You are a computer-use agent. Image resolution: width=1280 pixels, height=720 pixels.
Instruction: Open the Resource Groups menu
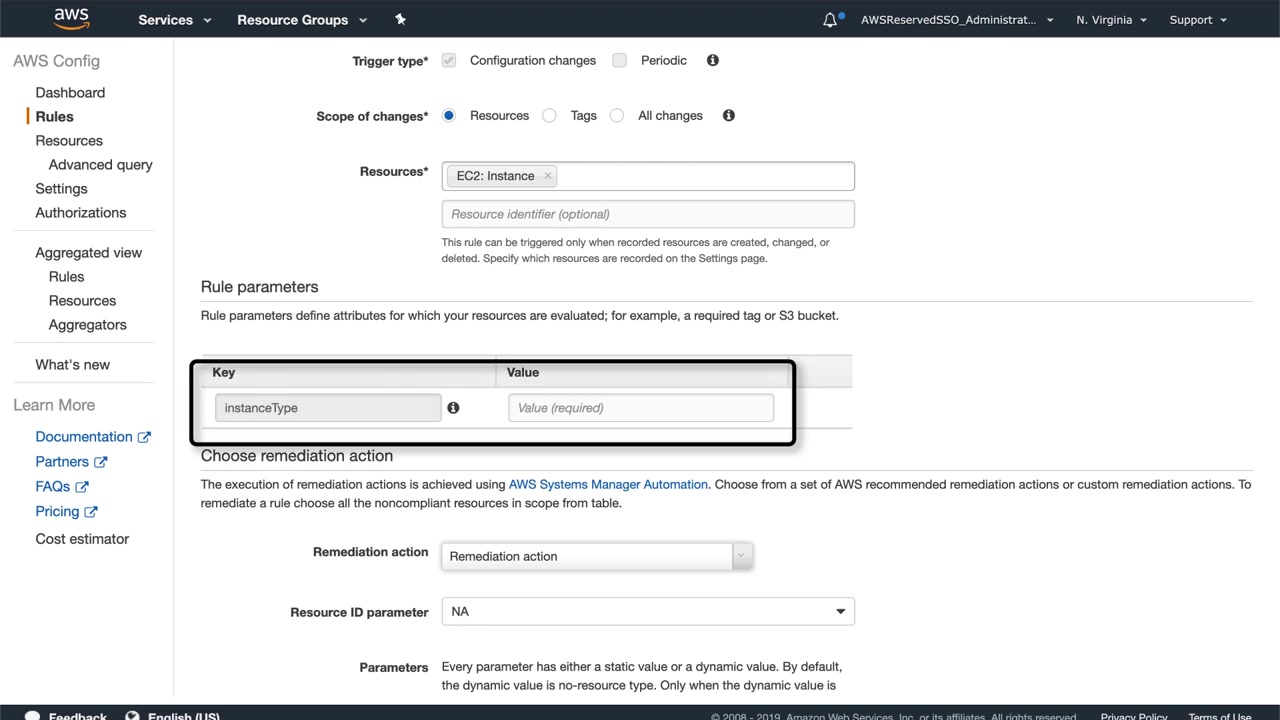pyautogui.click(x=302, y=20)
